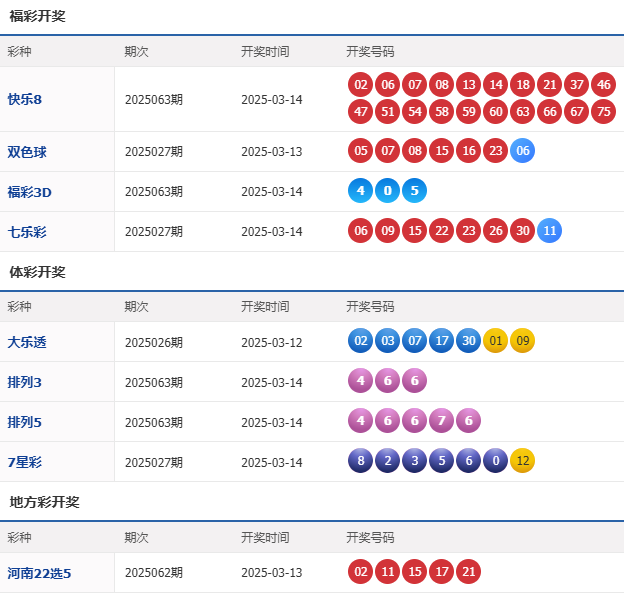Click the blue ball 4 in the 福彩3D row
Screen dimensions: 624x593
pyautogui.click(x=361, y=190)
